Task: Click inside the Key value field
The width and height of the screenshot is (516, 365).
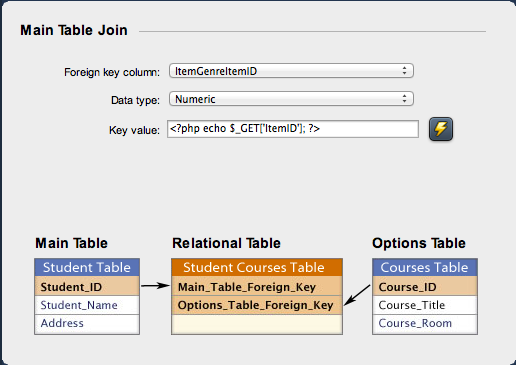Action: [x=293, y=129]
